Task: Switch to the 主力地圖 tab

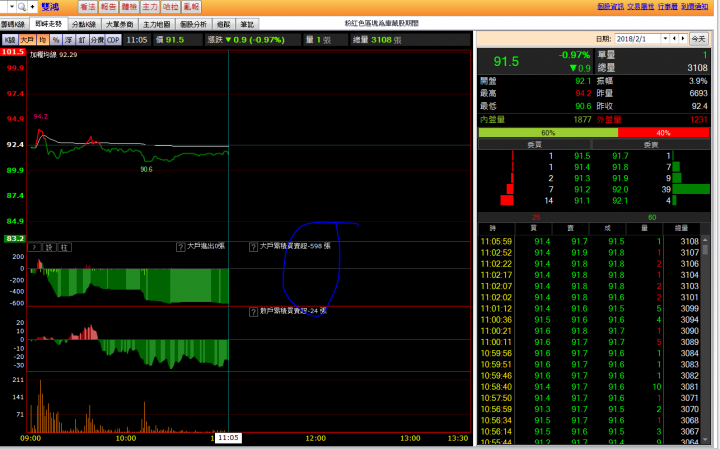Action: pyautogui.click(x=157, y=24)
